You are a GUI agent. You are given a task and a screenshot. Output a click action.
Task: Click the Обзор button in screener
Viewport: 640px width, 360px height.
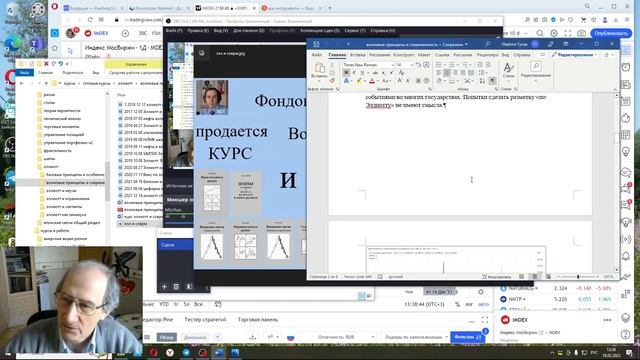pyautogui.click(x=167, y=337)
